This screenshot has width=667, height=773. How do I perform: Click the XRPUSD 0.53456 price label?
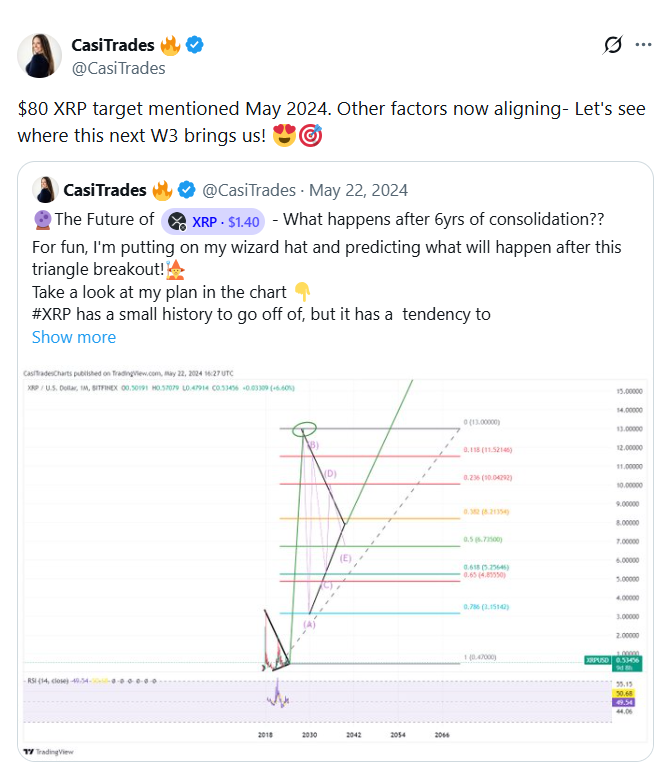pos(626,661)
